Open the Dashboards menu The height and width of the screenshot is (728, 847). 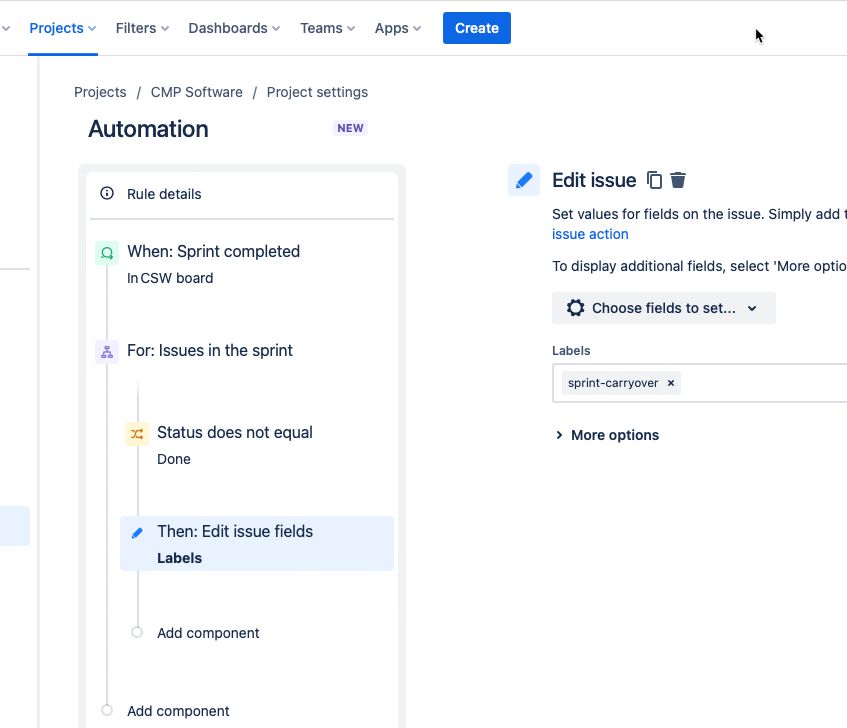(x=234, y=28)
